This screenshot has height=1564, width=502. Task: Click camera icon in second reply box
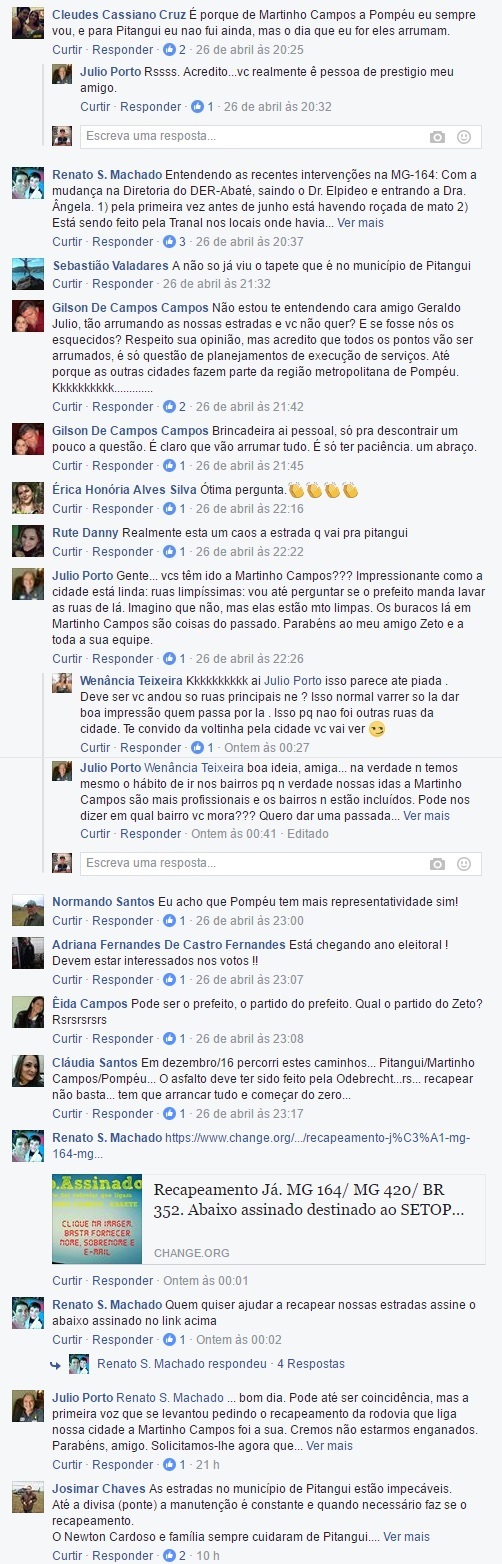pyautogui.click(x=437, y=863)
